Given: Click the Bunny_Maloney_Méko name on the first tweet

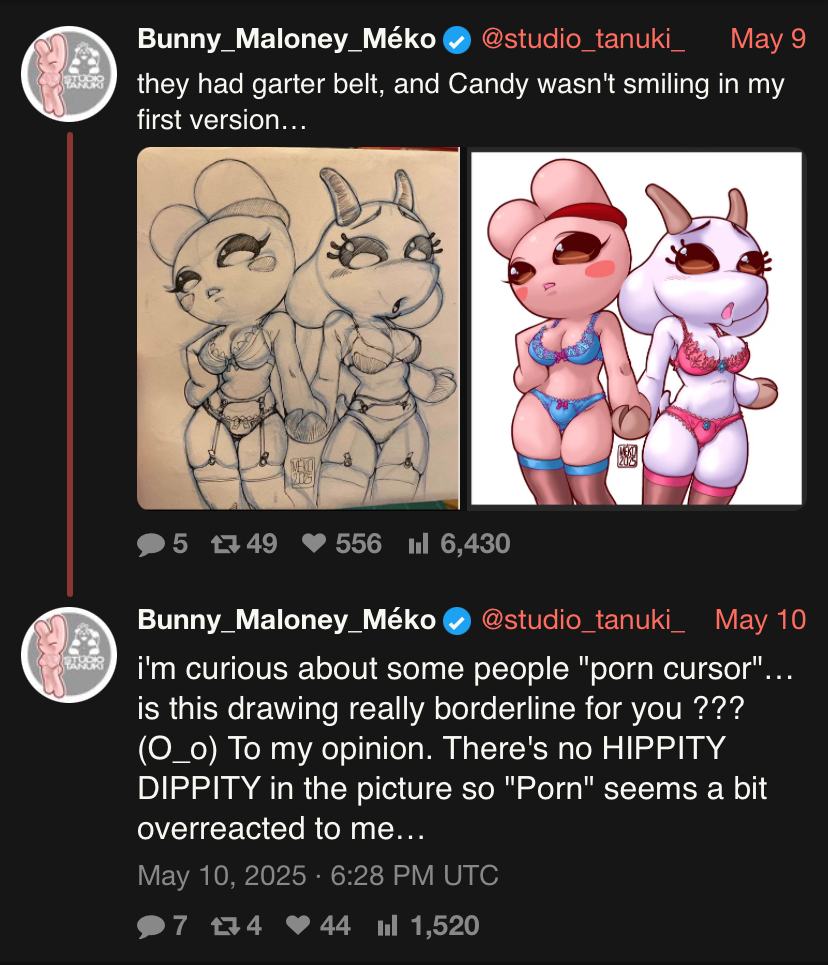Looking at the screenshot, I should 286,39.
